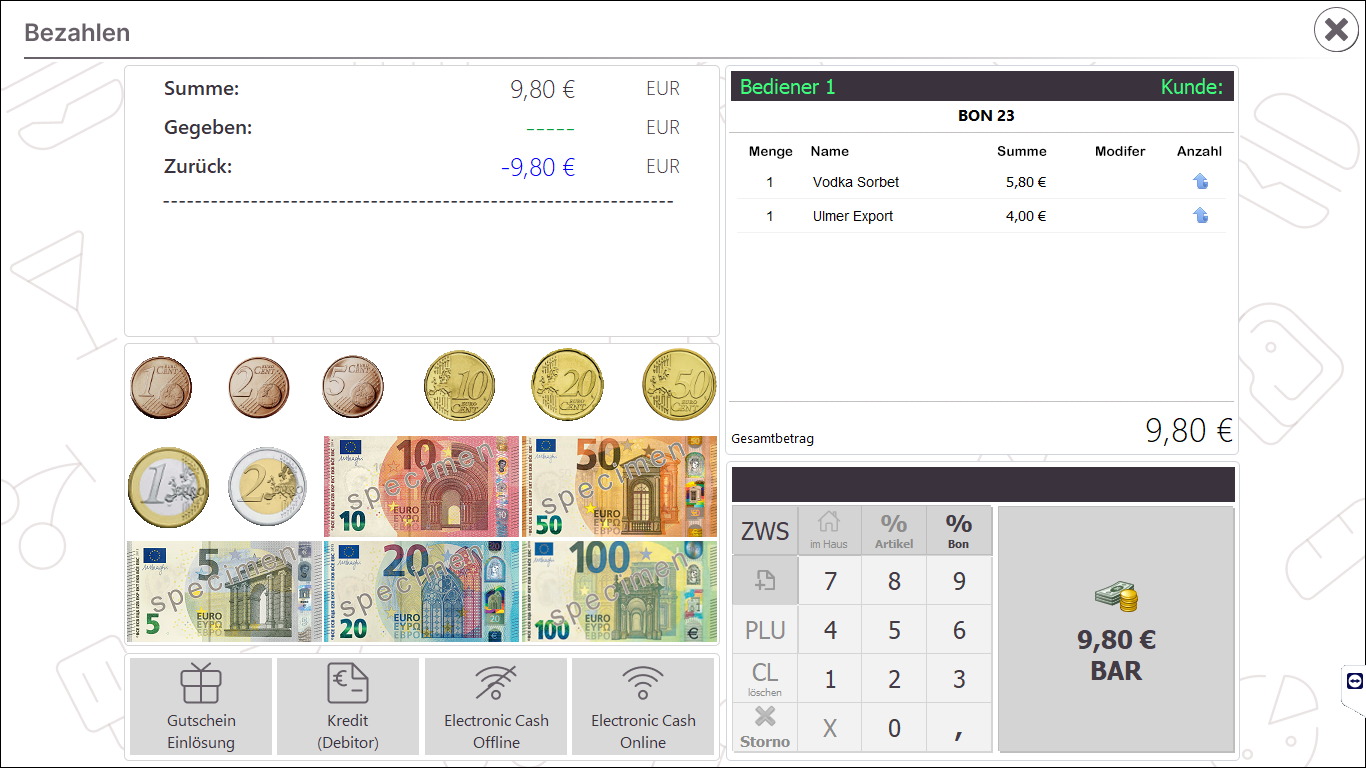
Task: Pay 9,80 € in BAR
Action: coord(1116,629)
